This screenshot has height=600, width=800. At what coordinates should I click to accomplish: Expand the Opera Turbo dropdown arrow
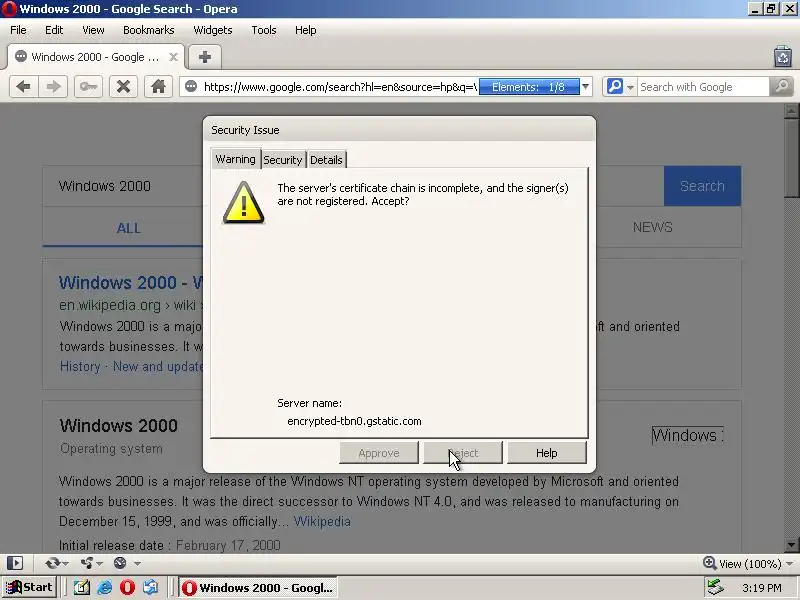pos(137,563)
